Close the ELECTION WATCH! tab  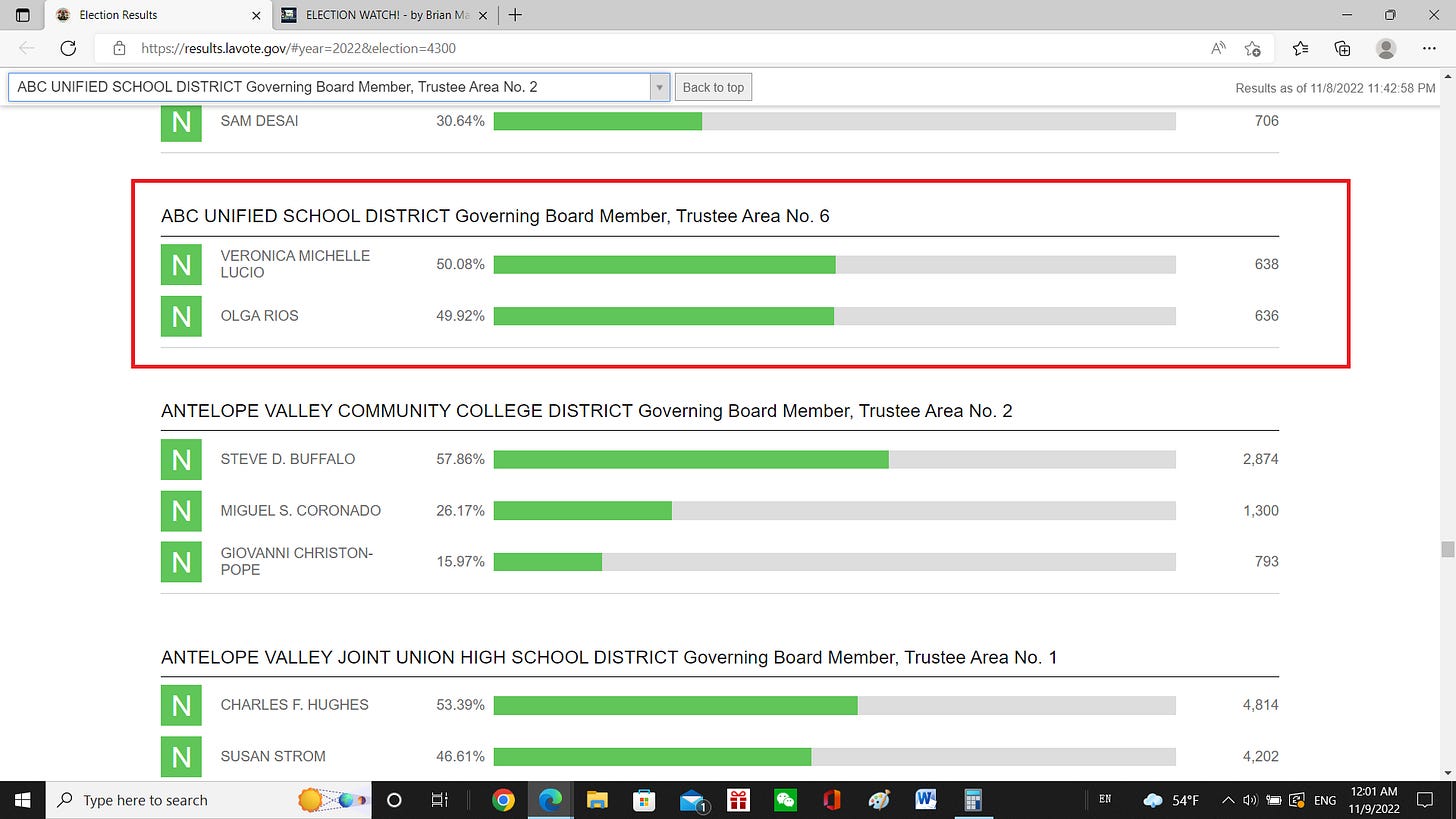click(x=484, y=15)
